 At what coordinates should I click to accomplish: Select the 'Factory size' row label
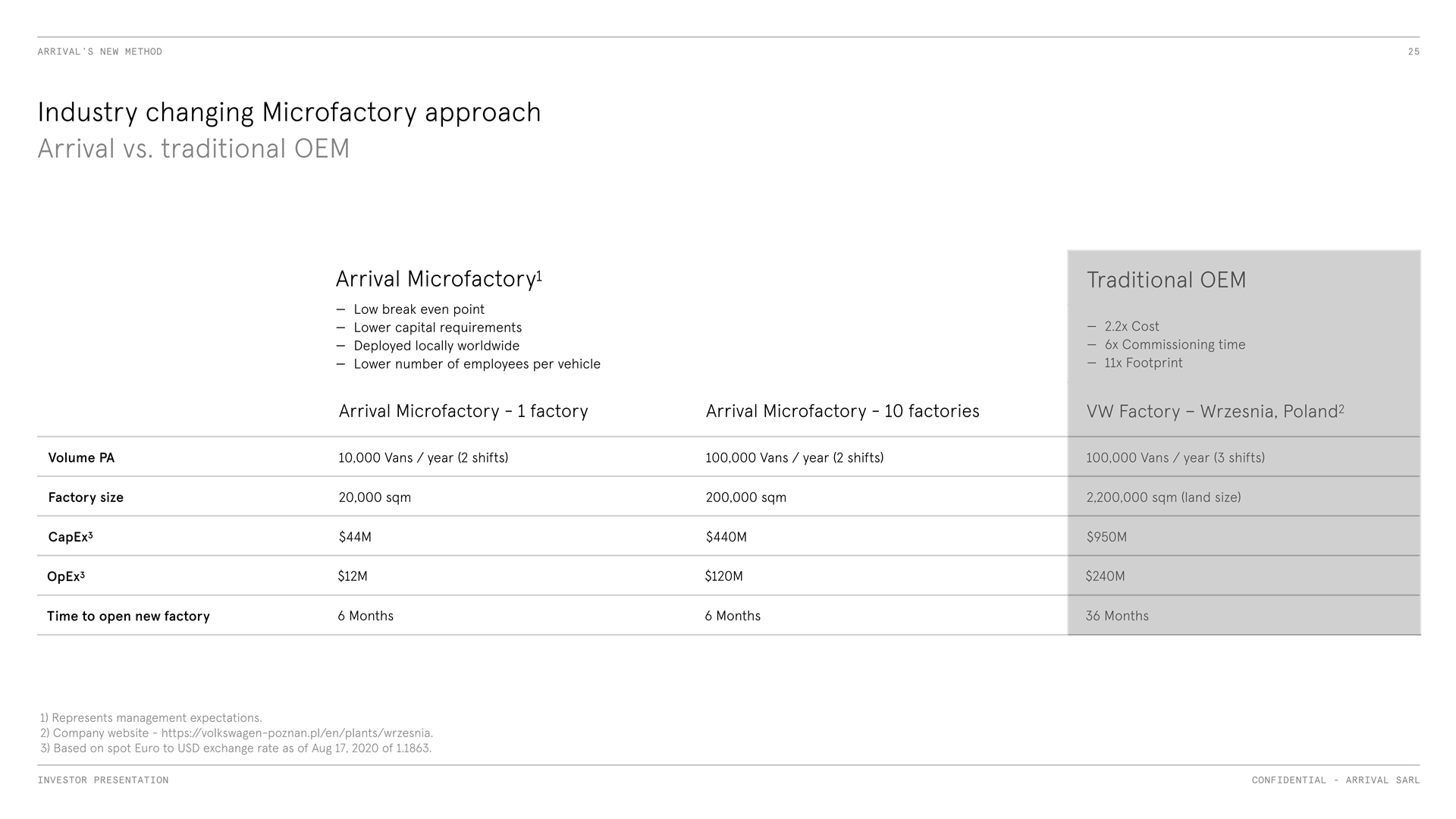pyautogui.click(x=86, y=497)
